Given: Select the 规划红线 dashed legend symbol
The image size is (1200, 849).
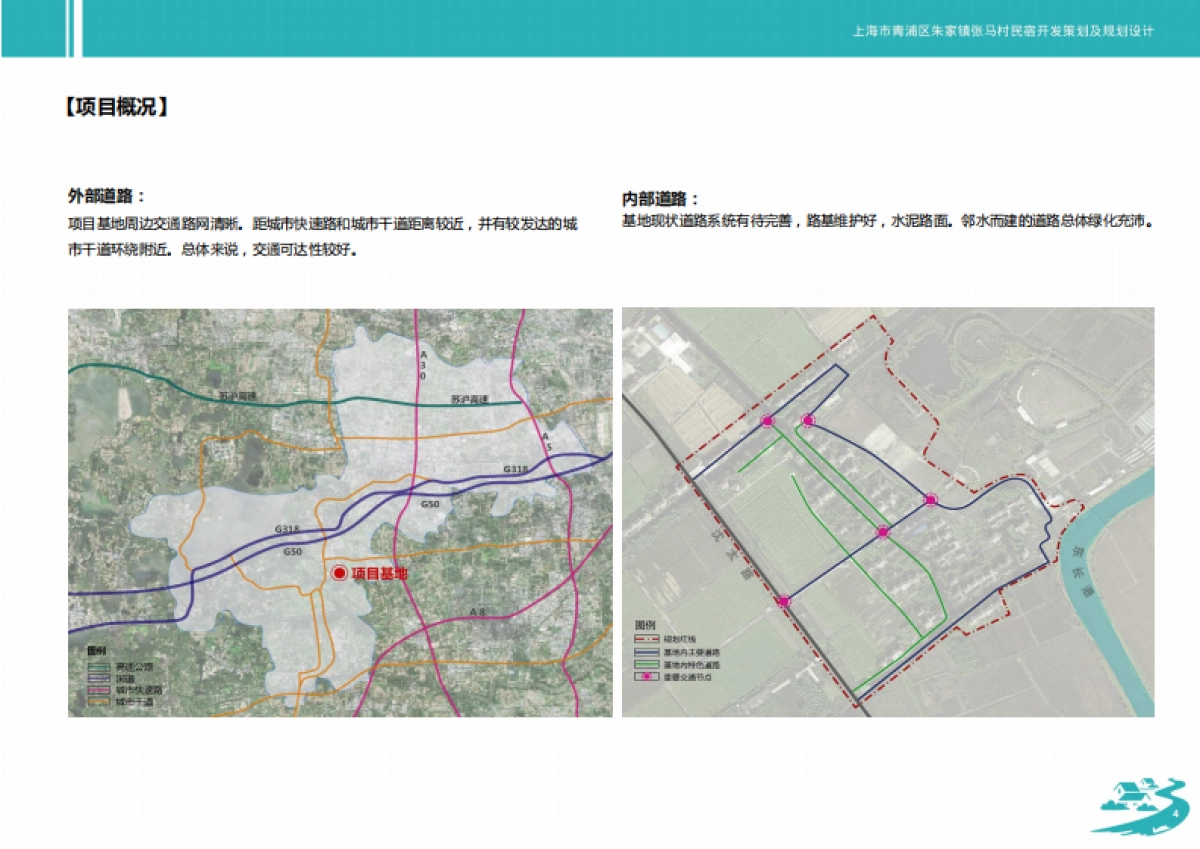Looking at the screenshot, I should (647, 639).
